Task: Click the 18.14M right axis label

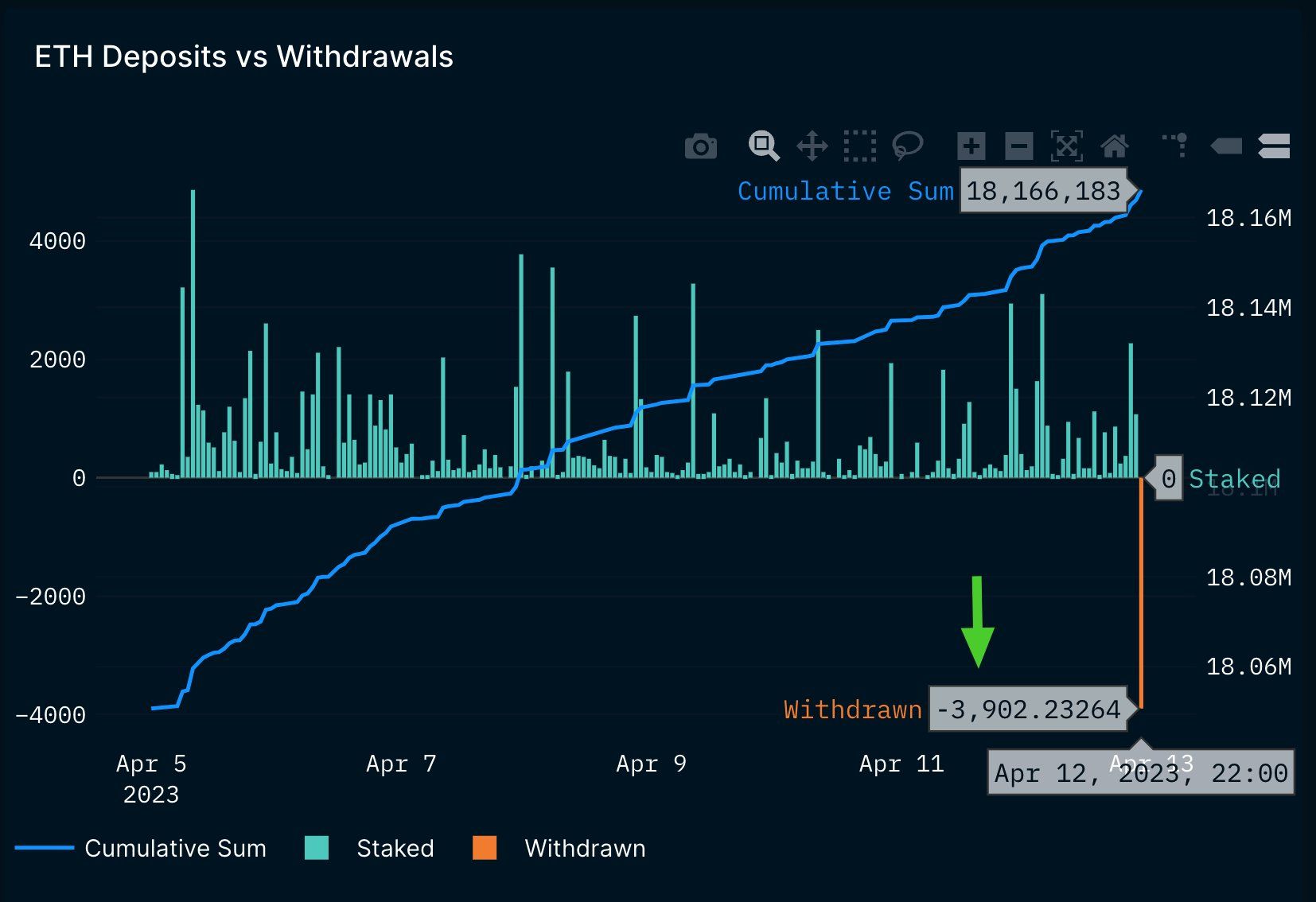Action: (x=1249, y=308)
